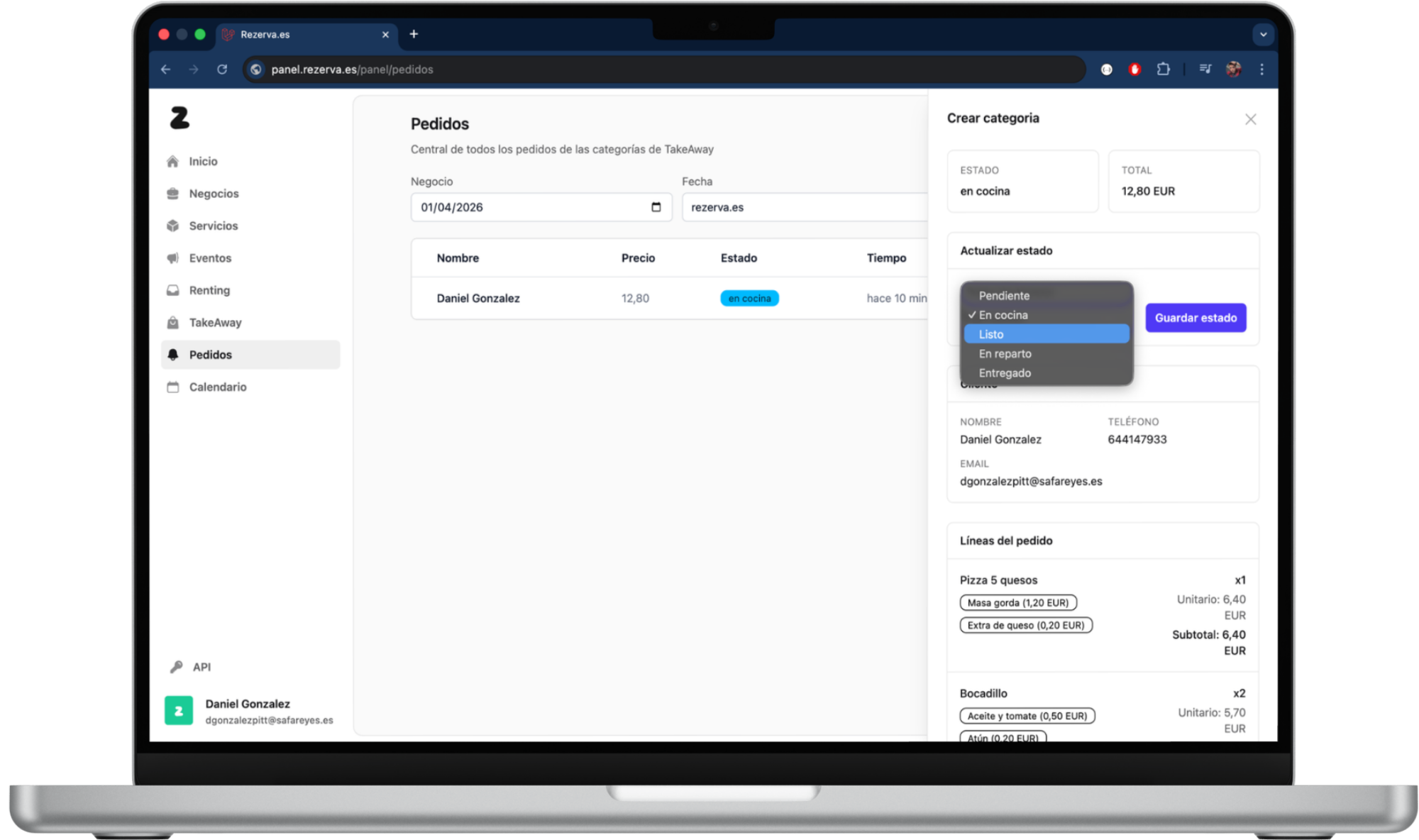Click the phone number 644147933
This screenshot has width=1419, height=840.
point(1137,439)
